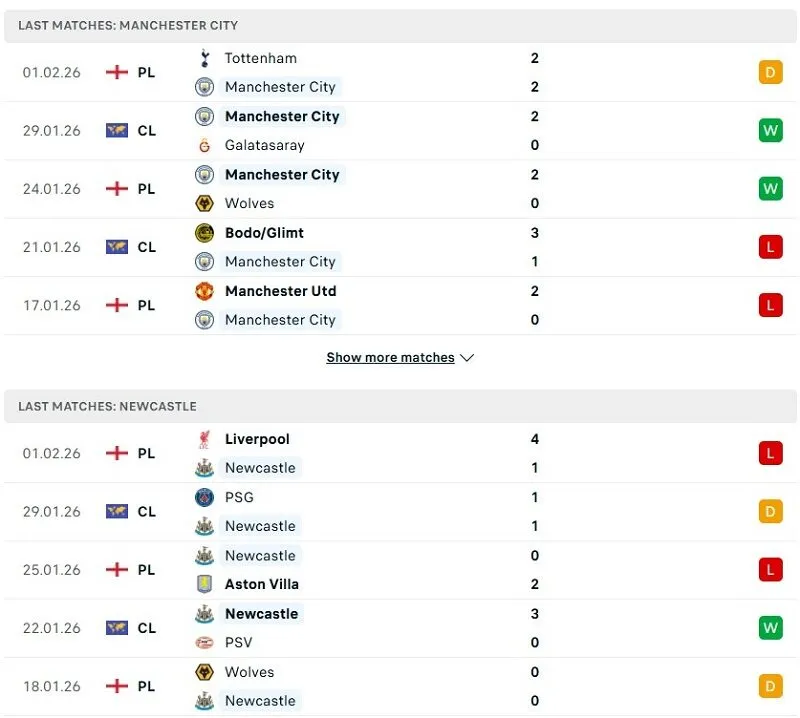Select the Galatasaray club logo
The height and width of the screenshot is (718, 800).
[x=204, y=145]
